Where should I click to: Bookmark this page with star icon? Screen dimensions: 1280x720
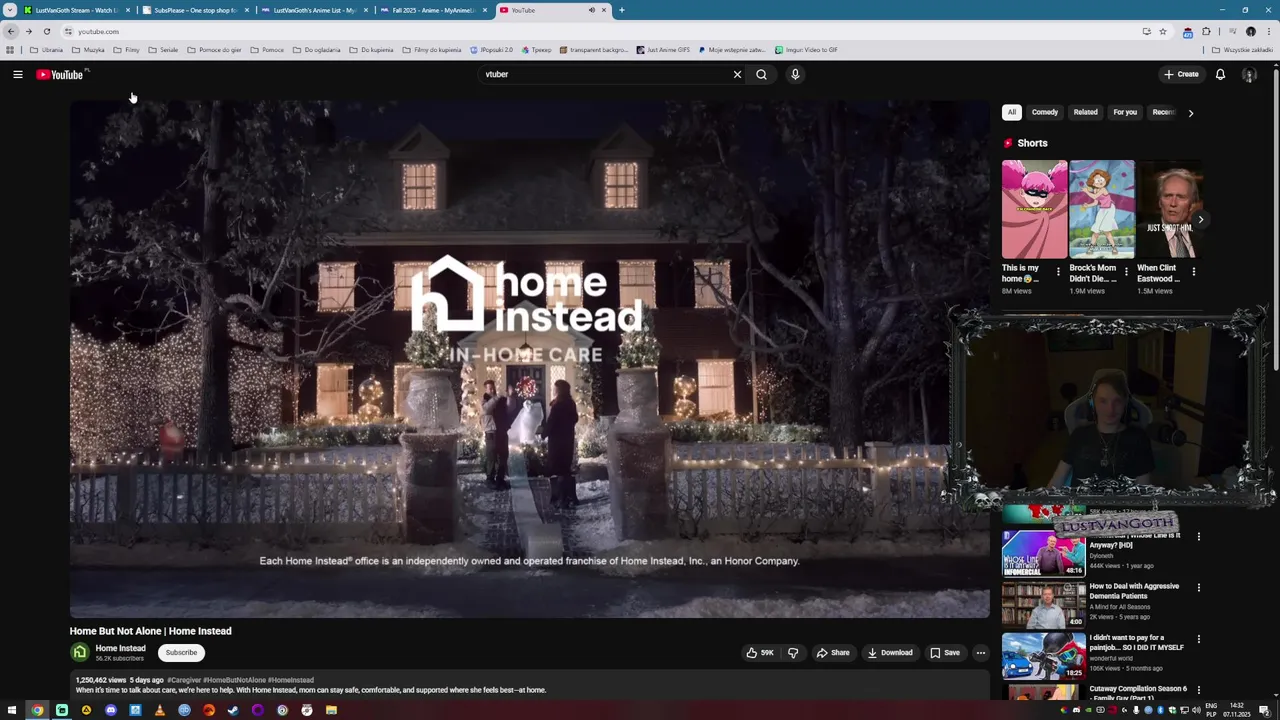1163,31
